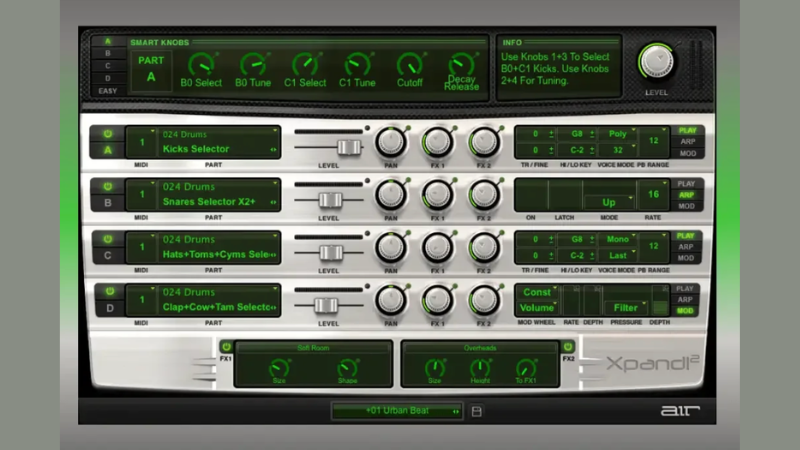Click Part B FX 2 send knob
Screen dimensions: 800x450
tap(484, 194)
